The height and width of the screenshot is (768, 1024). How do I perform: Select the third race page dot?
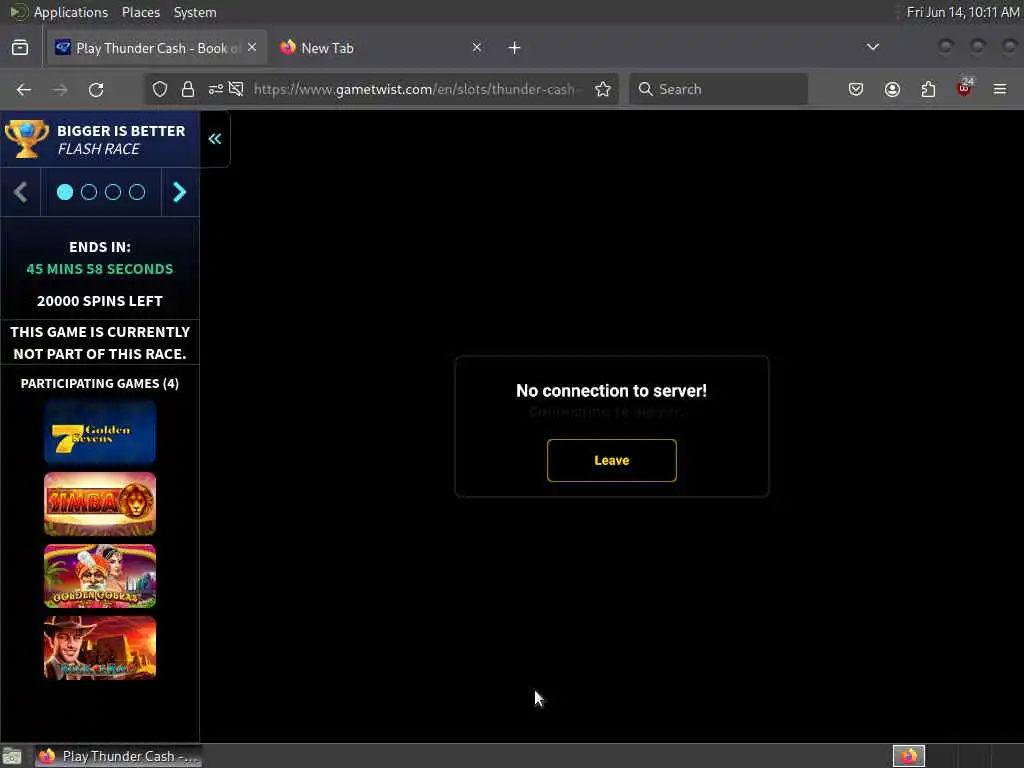click(113, 192)
